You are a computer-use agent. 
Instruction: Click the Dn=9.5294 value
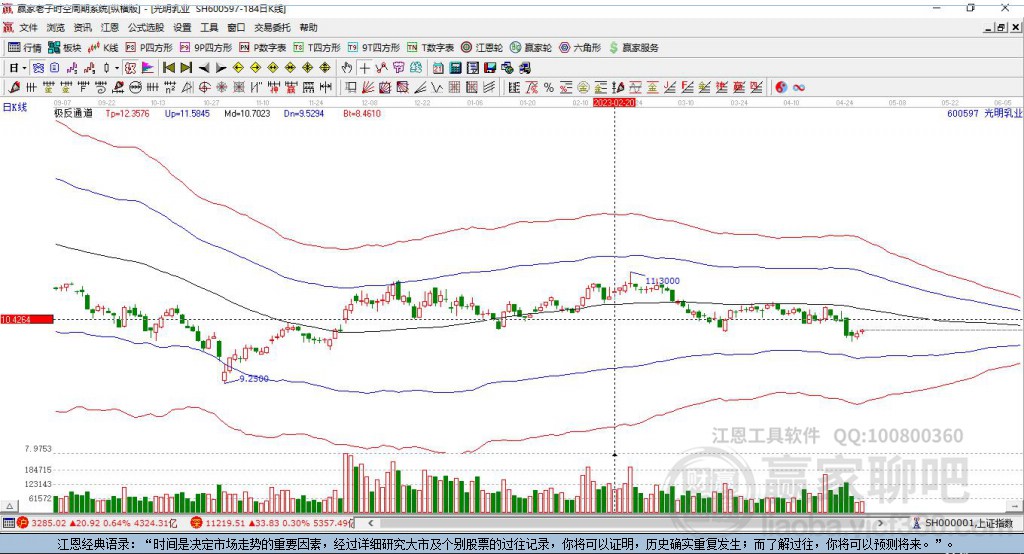(304, 114)
